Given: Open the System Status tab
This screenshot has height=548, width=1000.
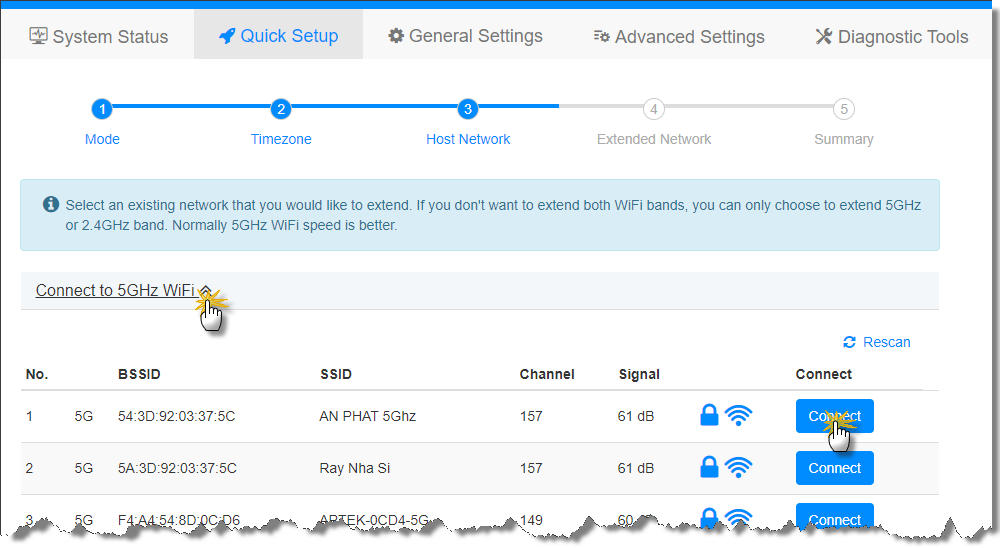Looking at the screenshot, I should tap(98, 37).
